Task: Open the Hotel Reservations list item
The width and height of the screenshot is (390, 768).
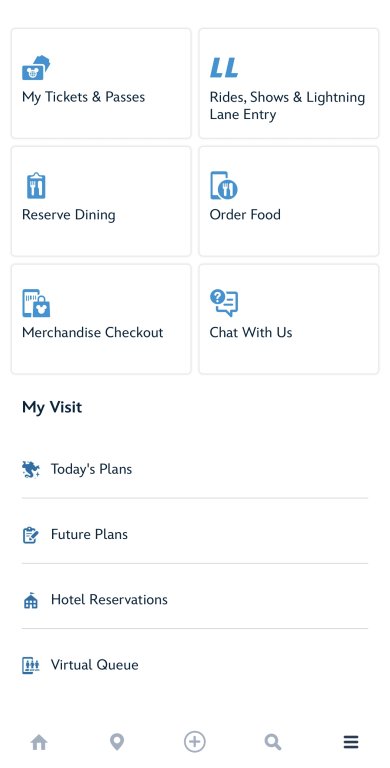Action: [195, 600]
